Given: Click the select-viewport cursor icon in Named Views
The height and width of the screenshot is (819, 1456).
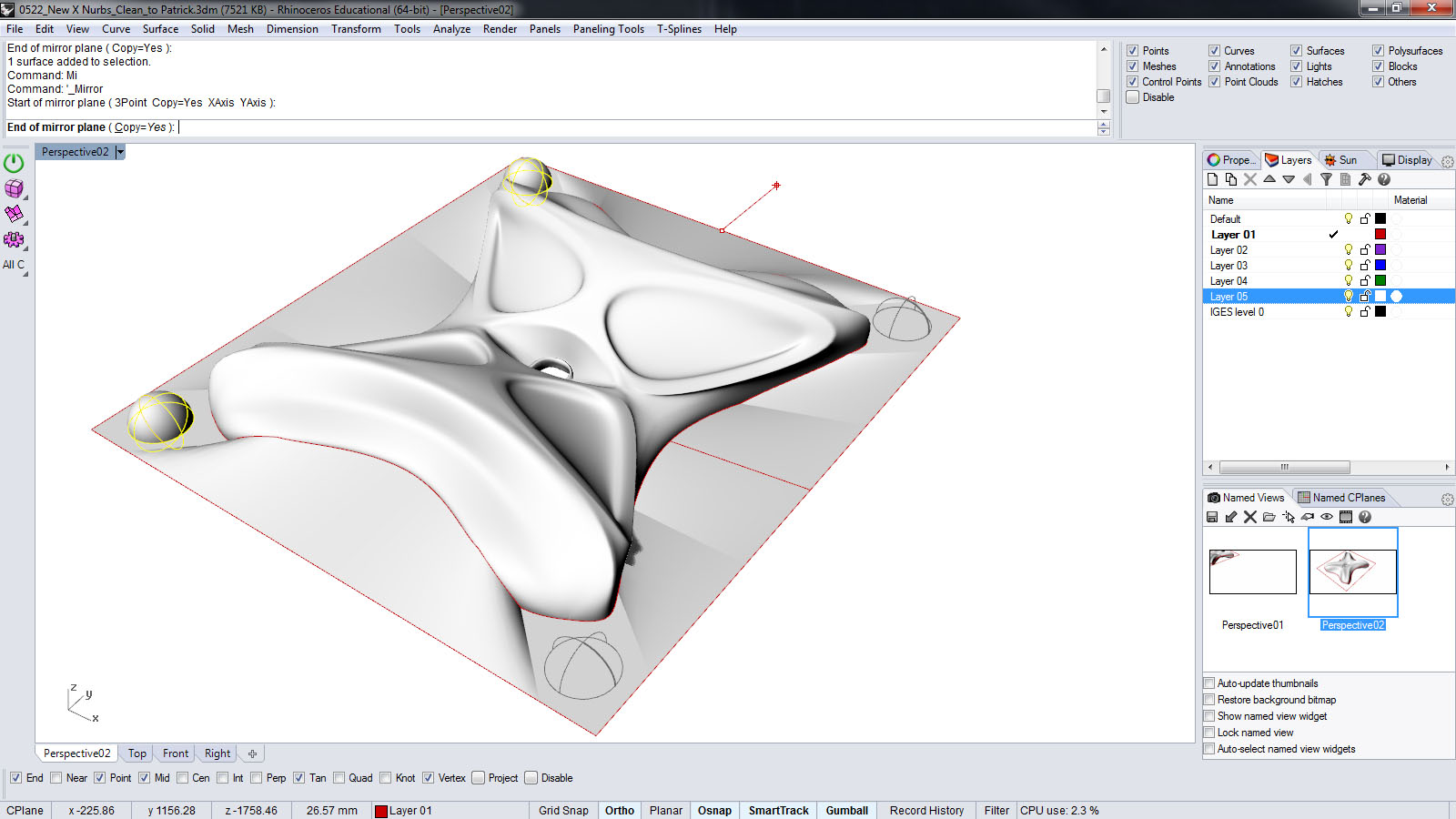Looking at the screenshot, I should tap(1289, 517).
